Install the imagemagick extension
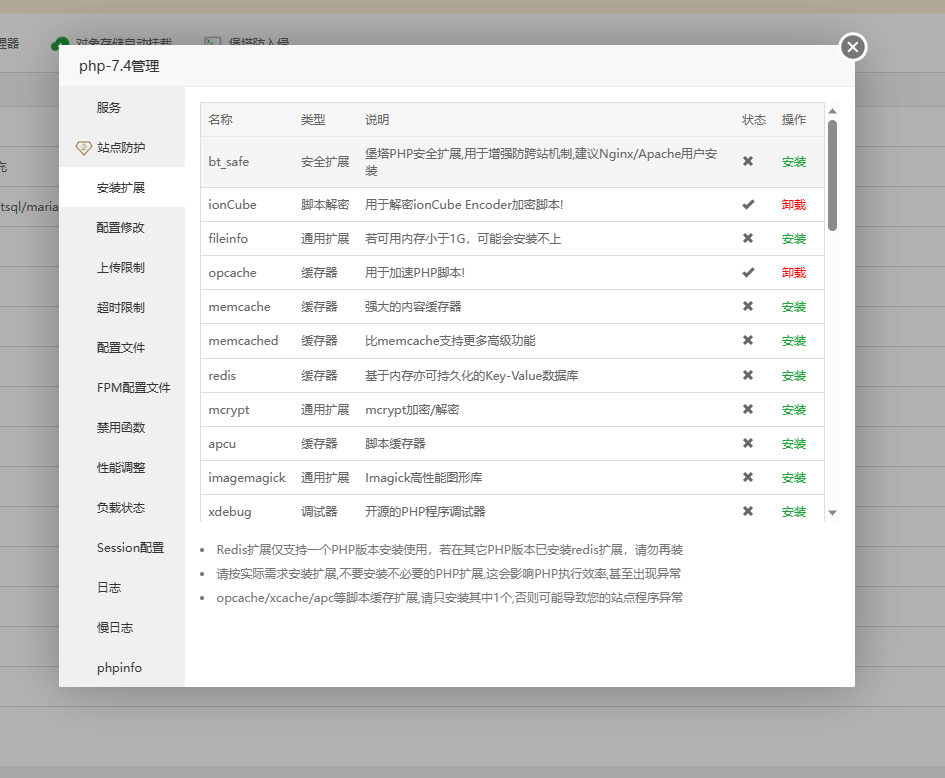 pyautogui.click(x=793, y=478)
